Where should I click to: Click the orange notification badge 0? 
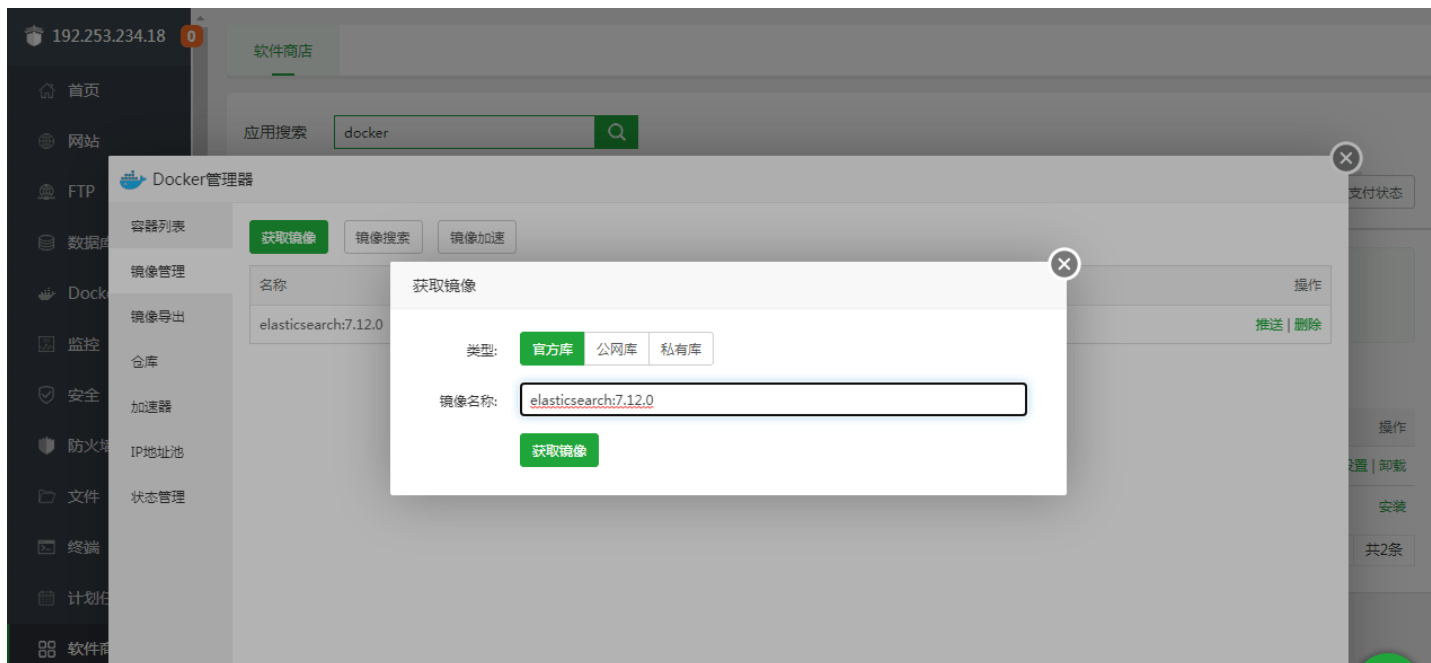pyautogui.click(x=191, y=37)
